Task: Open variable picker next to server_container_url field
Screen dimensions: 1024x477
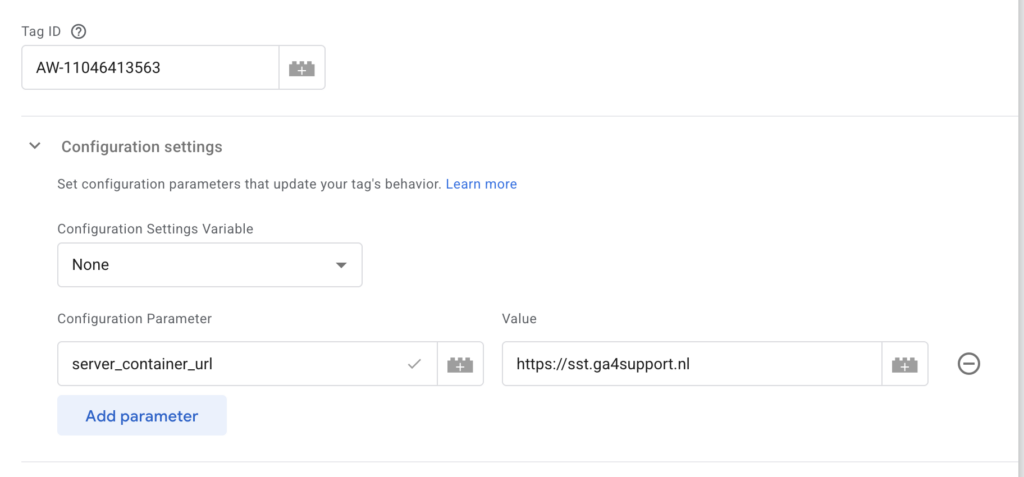Action: coord(460,365)
